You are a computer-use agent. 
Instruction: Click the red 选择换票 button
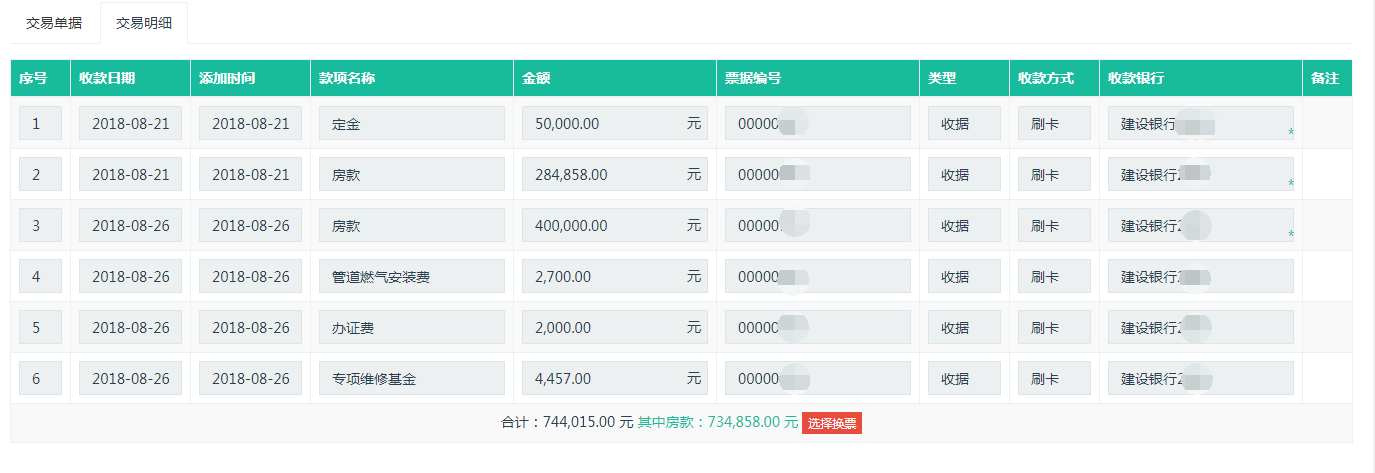click(x=831, y=423)
